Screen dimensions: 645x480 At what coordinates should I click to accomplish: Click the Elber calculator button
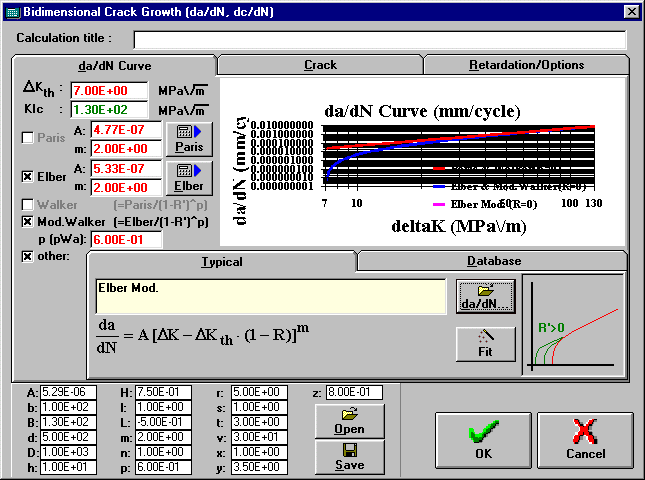click(188, 177)
